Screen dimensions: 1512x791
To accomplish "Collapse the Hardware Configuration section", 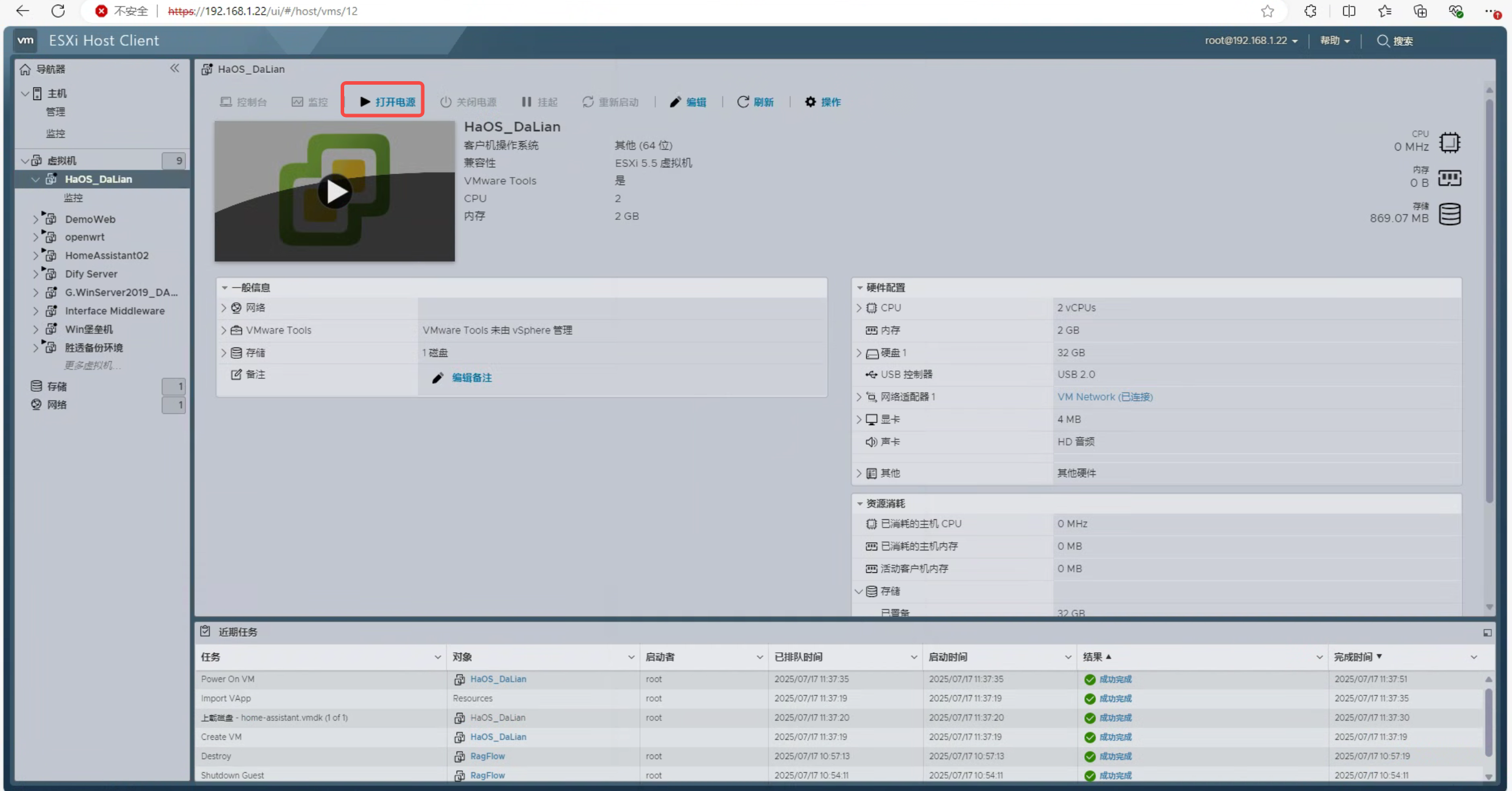I will pyautogui.click(x=860, y=288).
